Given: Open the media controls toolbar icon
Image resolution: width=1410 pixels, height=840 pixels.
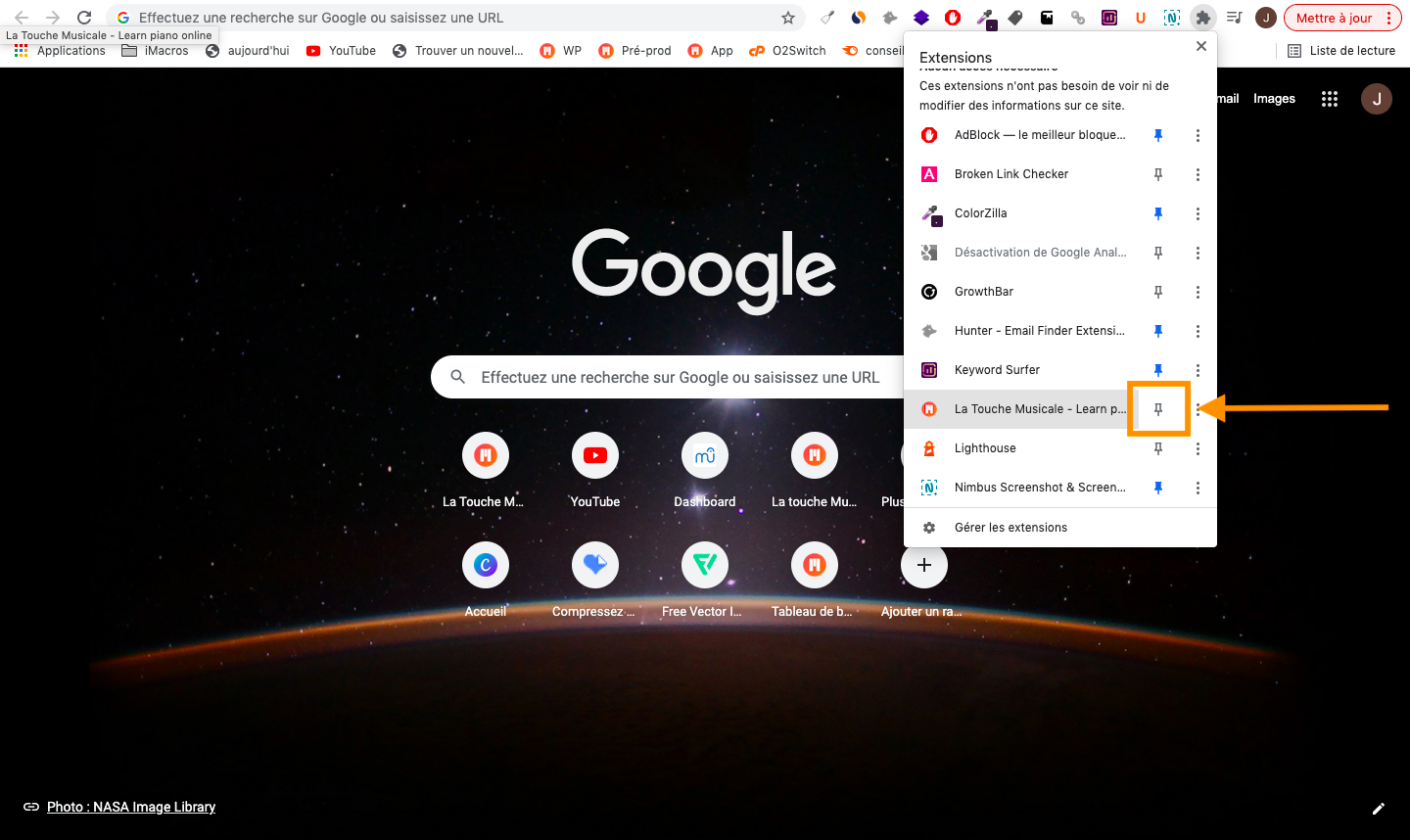Looking at the screenshot, I should 1235,18.
